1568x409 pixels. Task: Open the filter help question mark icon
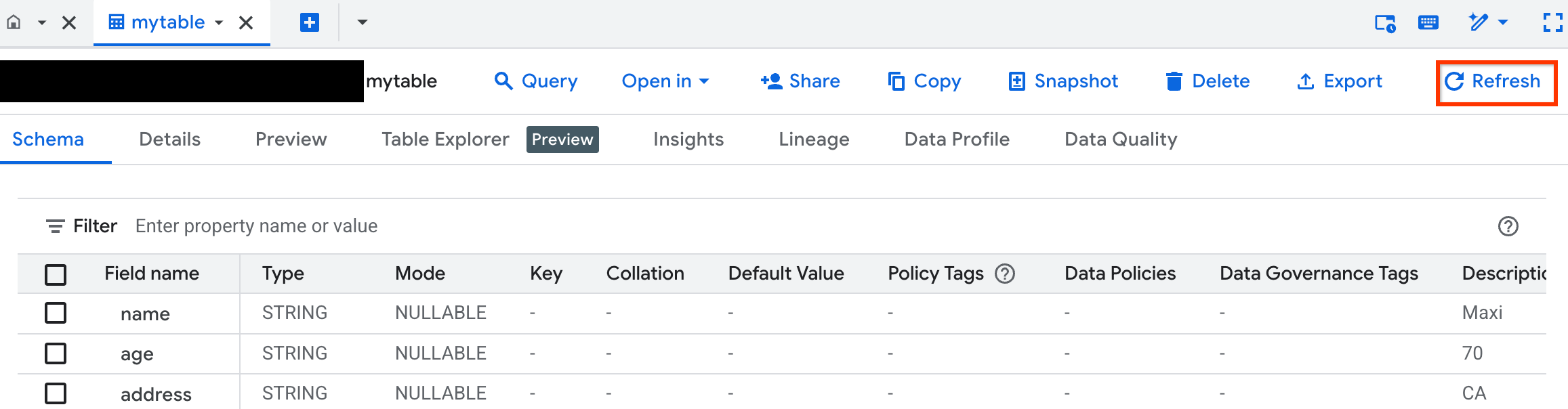click(1508, 226)
